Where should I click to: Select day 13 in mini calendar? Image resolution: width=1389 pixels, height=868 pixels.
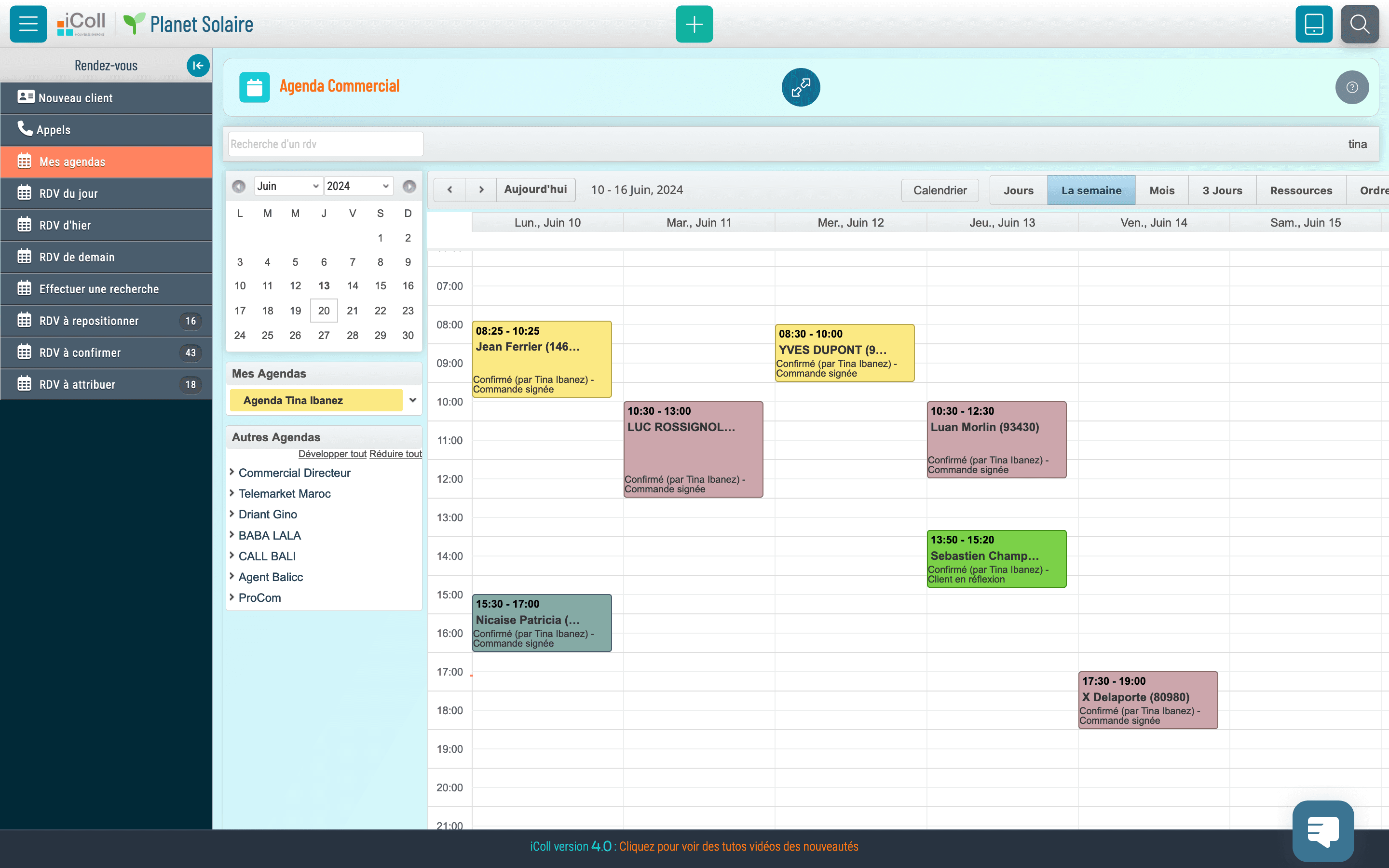pos(324,285)
